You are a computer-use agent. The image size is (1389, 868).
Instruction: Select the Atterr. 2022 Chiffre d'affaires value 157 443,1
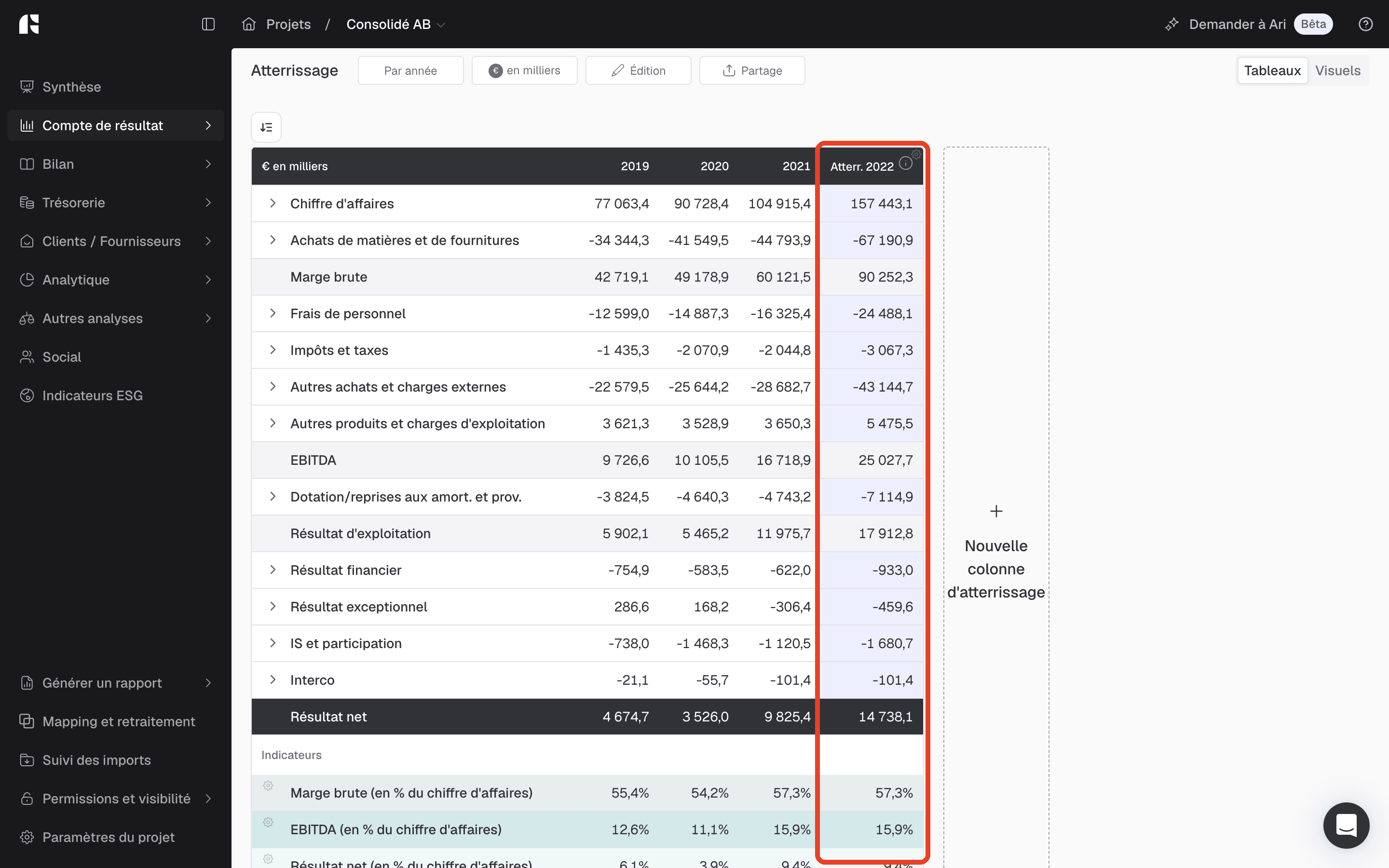882,203
